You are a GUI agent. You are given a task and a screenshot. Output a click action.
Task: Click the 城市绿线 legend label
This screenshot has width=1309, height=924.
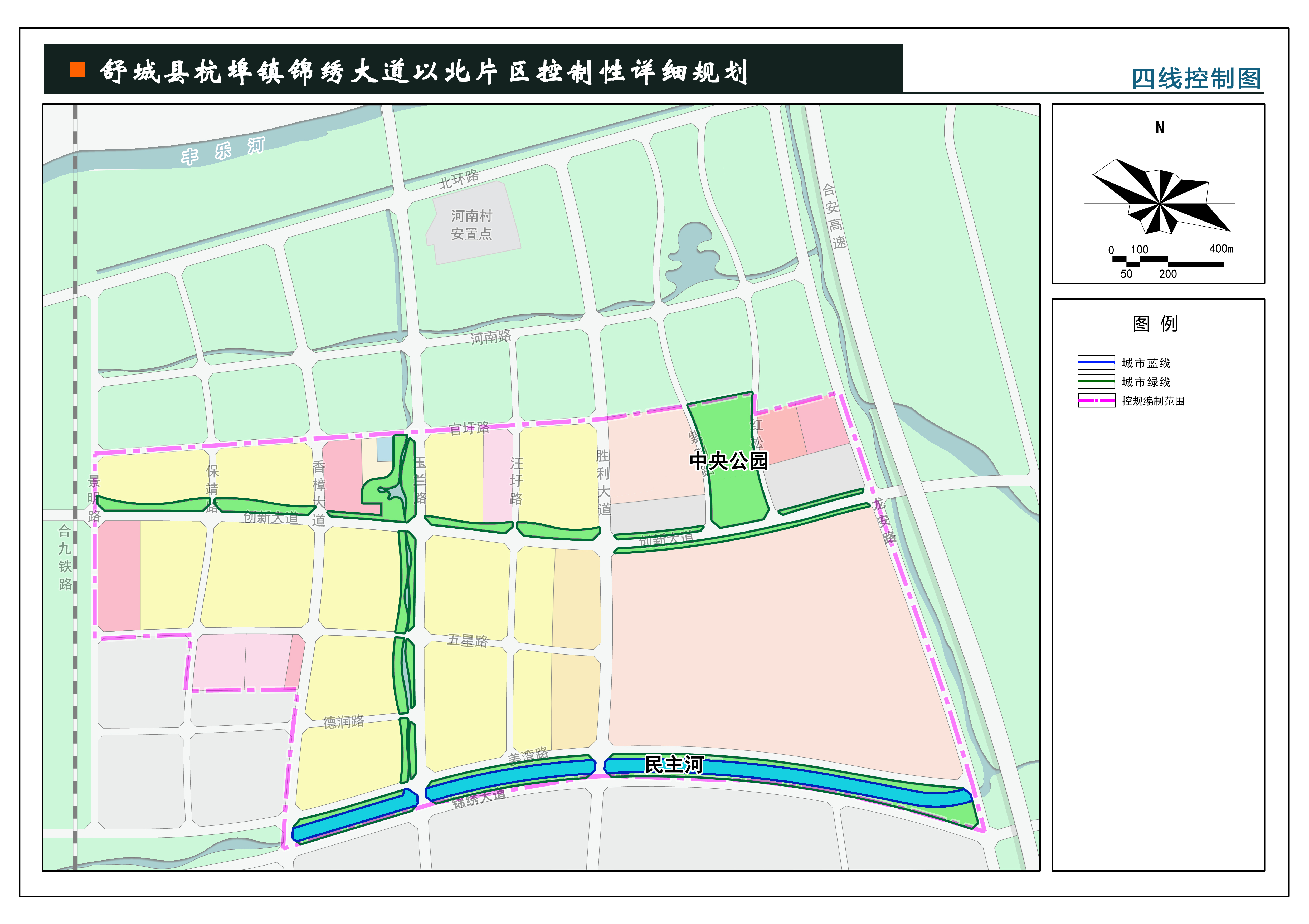click(1146, 382)
